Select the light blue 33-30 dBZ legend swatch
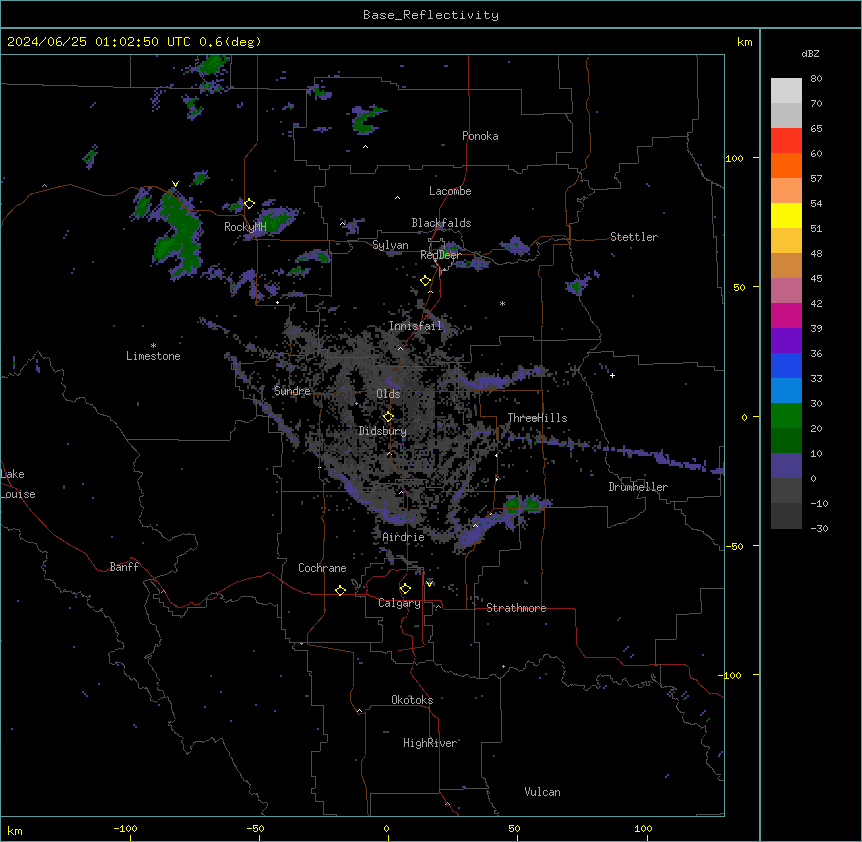This screenshot has height=842, width=862. [x=786, y=391]
